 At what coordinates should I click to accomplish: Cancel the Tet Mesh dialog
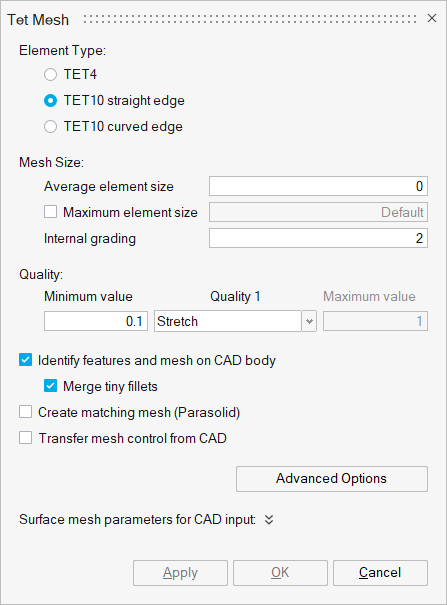[380, 573]
